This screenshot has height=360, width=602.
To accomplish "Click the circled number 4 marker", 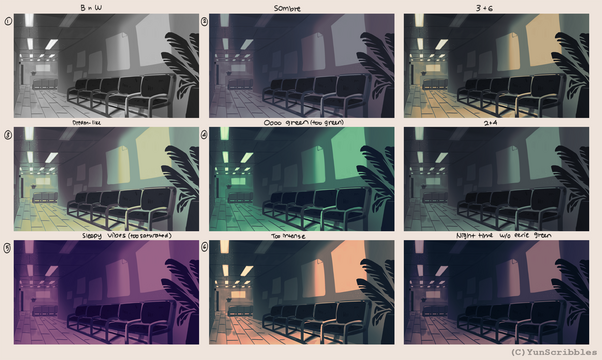I will click(204, 135).
